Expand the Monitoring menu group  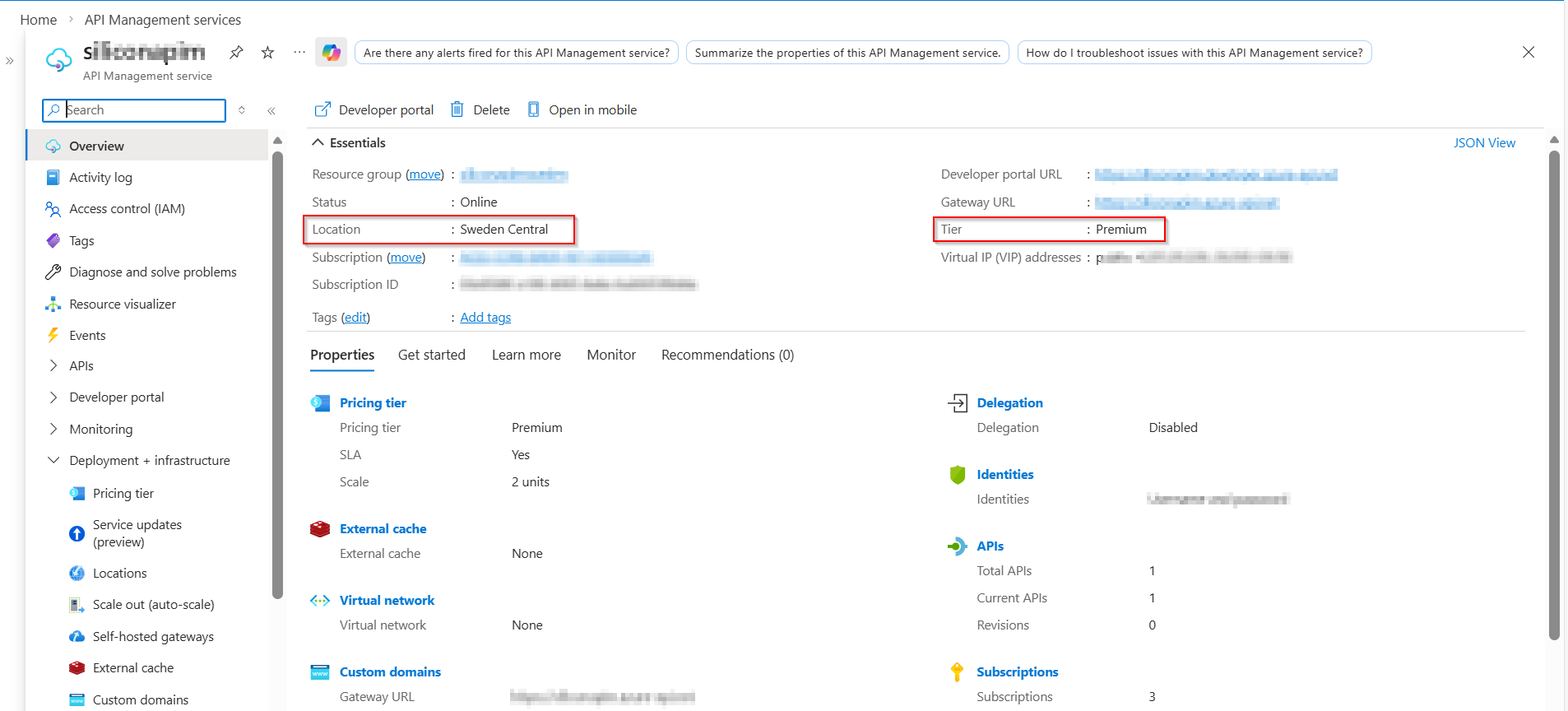pyautogui.click(x=53, y=429)
